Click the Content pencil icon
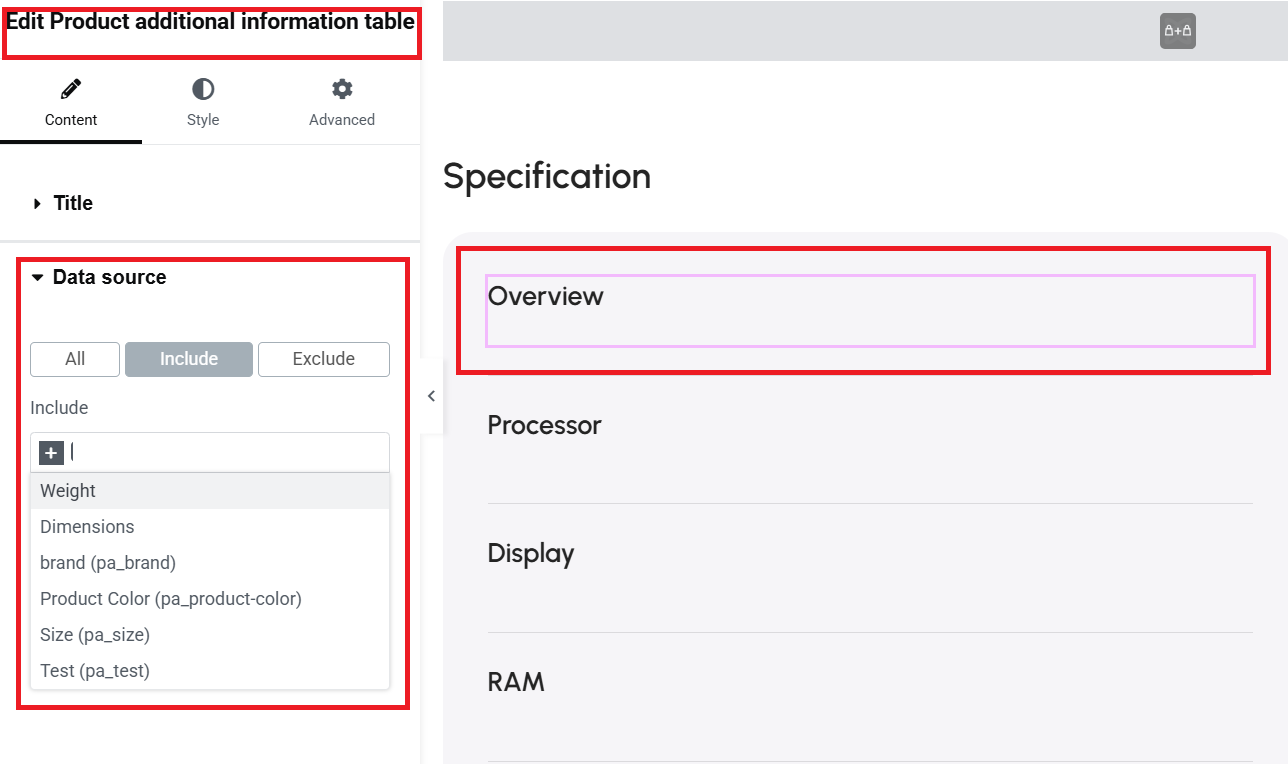1288x764 pixels. pyautogui.click(x=71, y=90)
